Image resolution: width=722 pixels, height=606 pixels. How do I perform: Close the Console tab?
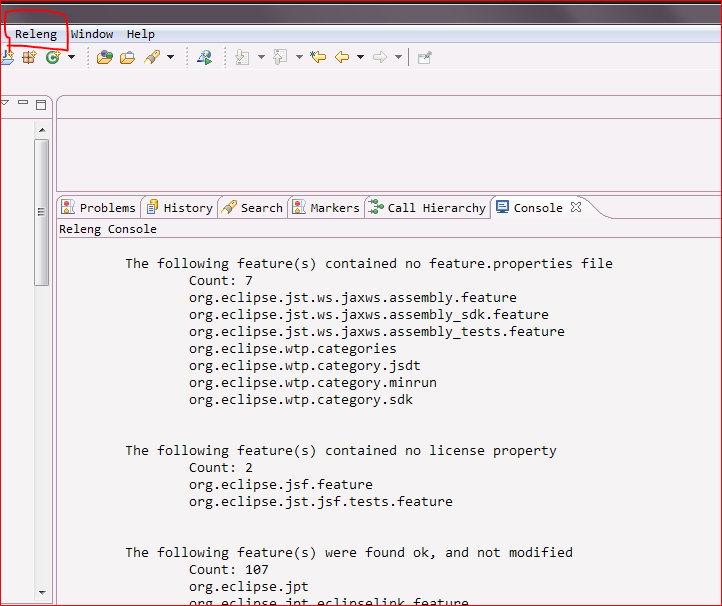[x=576, y=207]
